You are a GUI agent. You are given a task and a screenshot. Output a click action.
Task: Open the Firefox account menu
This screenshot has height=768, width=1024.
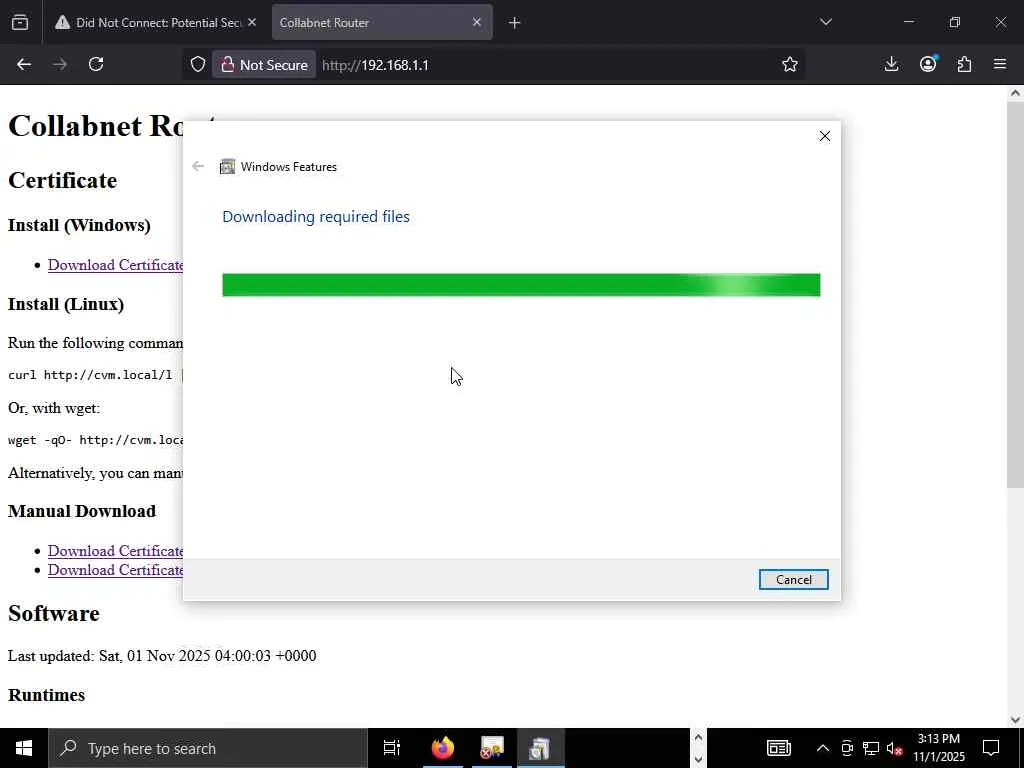point(928,64)
